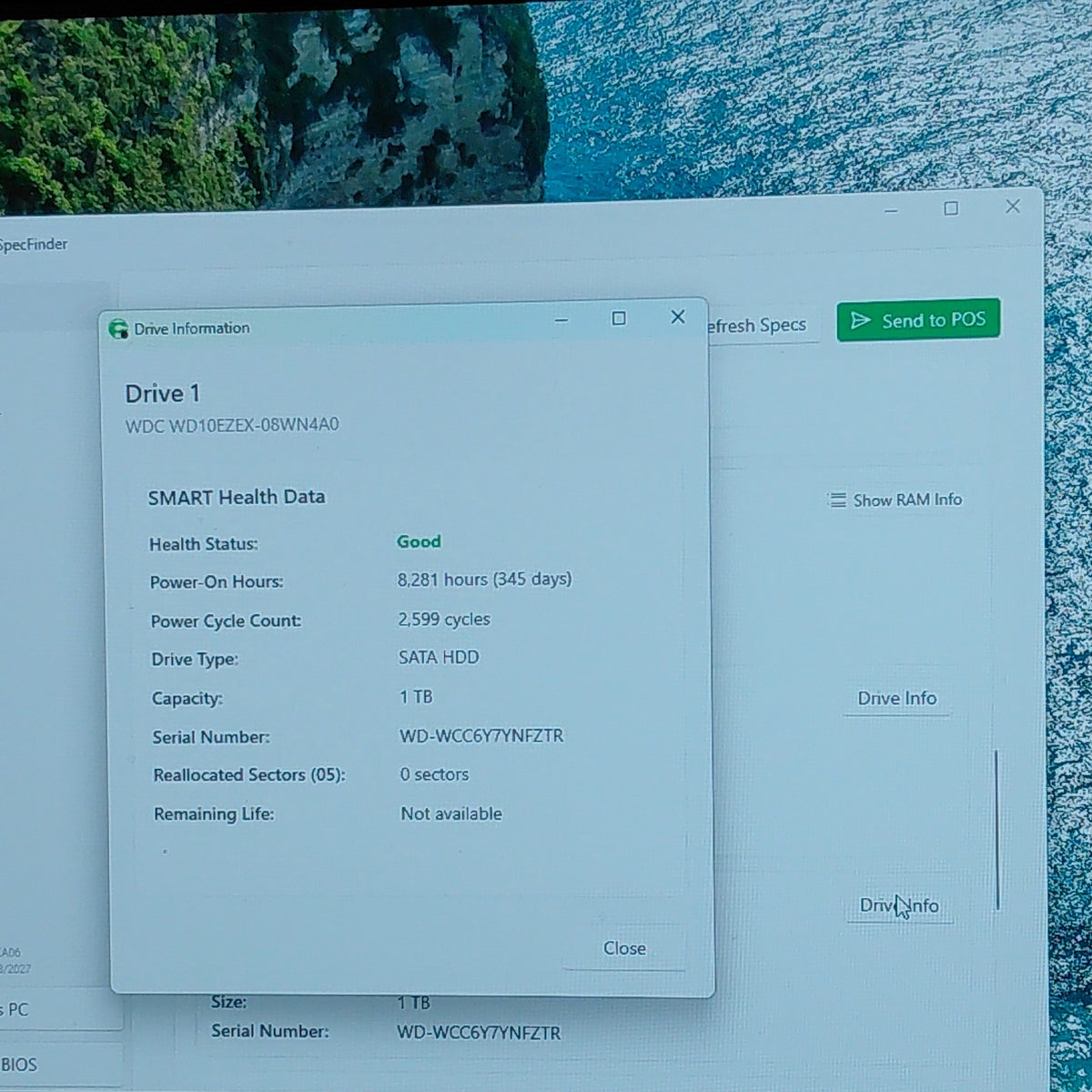Open Show RAM Info
The width and height of the screenshot is (1092, 1092).
[895, 500]
